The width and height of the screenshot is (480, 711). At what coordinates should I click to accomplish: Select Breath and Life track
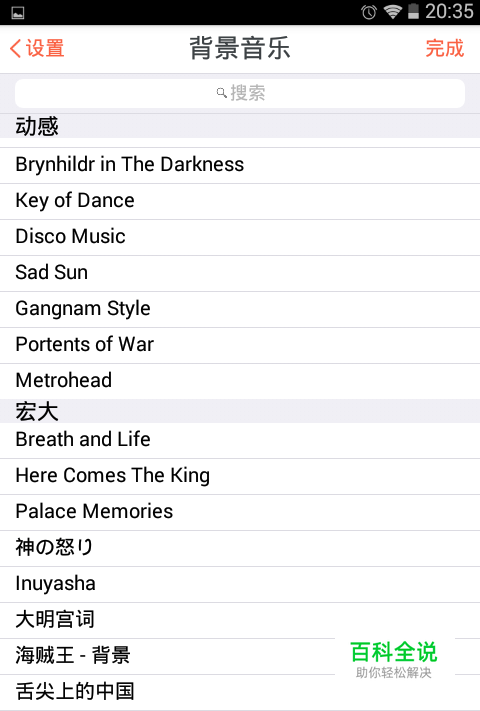[240, 440]
